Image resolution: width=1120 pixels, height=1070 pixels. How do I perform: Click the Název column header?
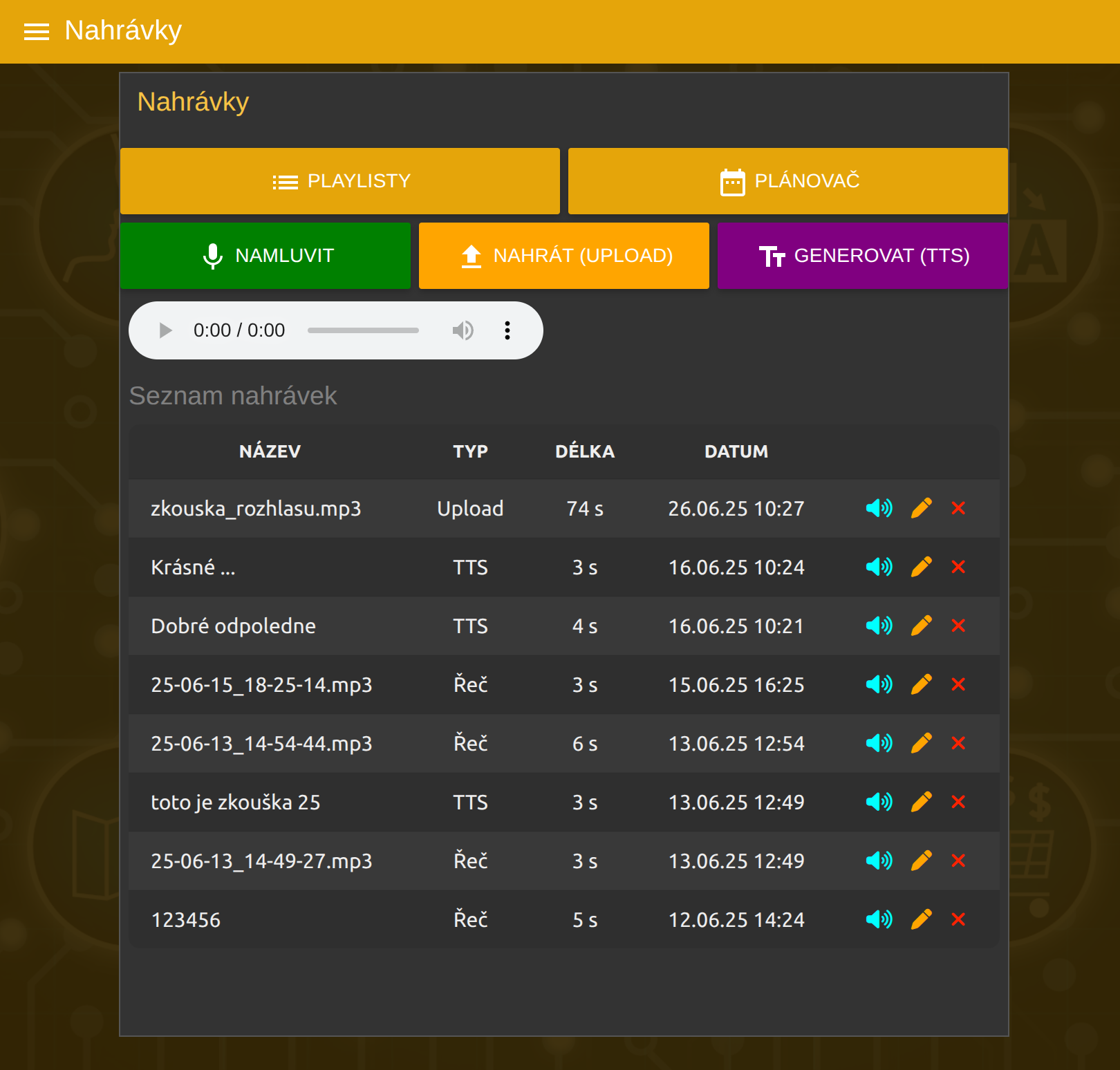point(270,451)
